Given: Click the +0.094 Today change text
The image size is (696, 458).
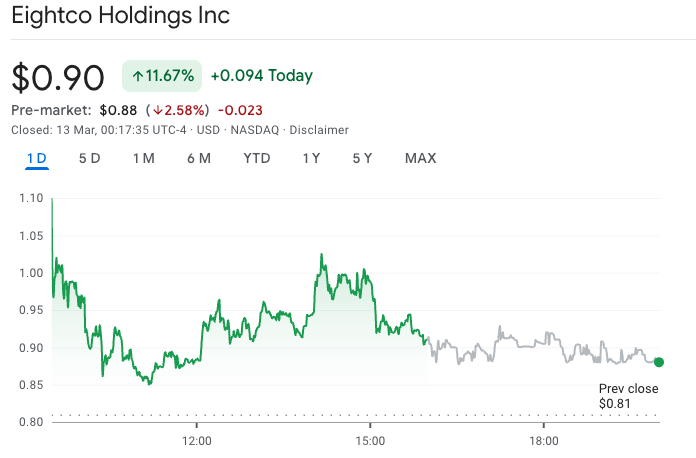Looking at the screenshot, I should [261, 76].
